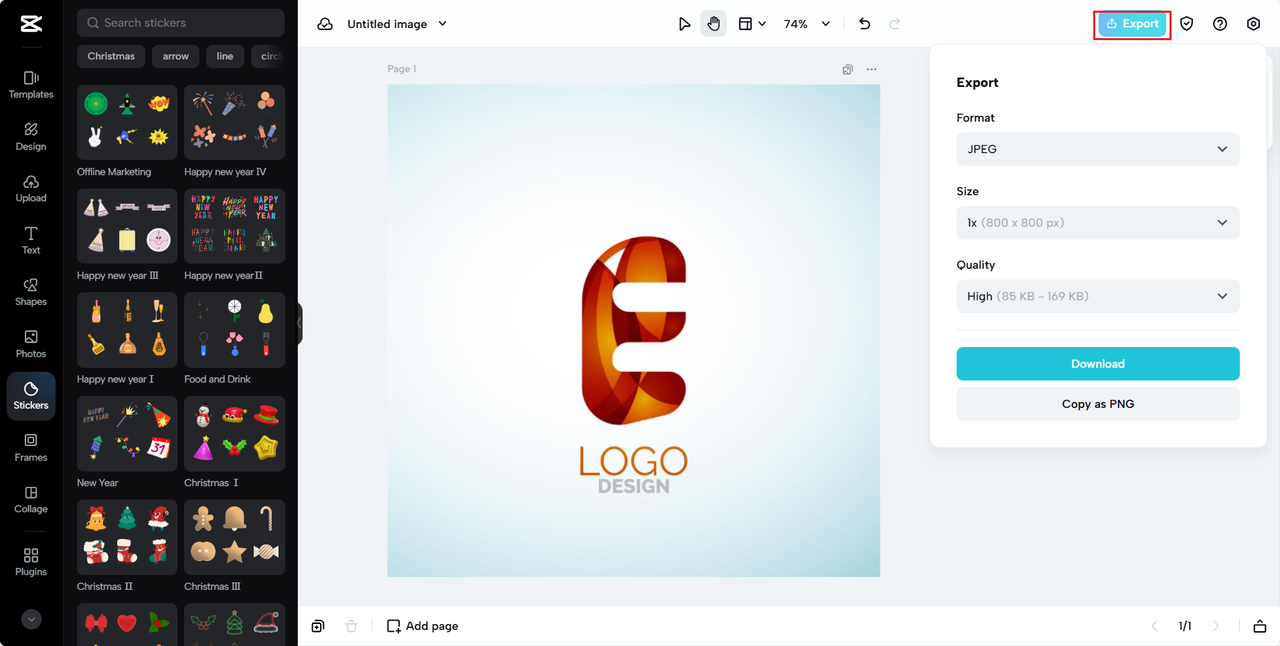The width and height of the screenshot is (1280, 646).
Task: Click the Export button
Action: pyautogui.click(x=1132, y=24)
